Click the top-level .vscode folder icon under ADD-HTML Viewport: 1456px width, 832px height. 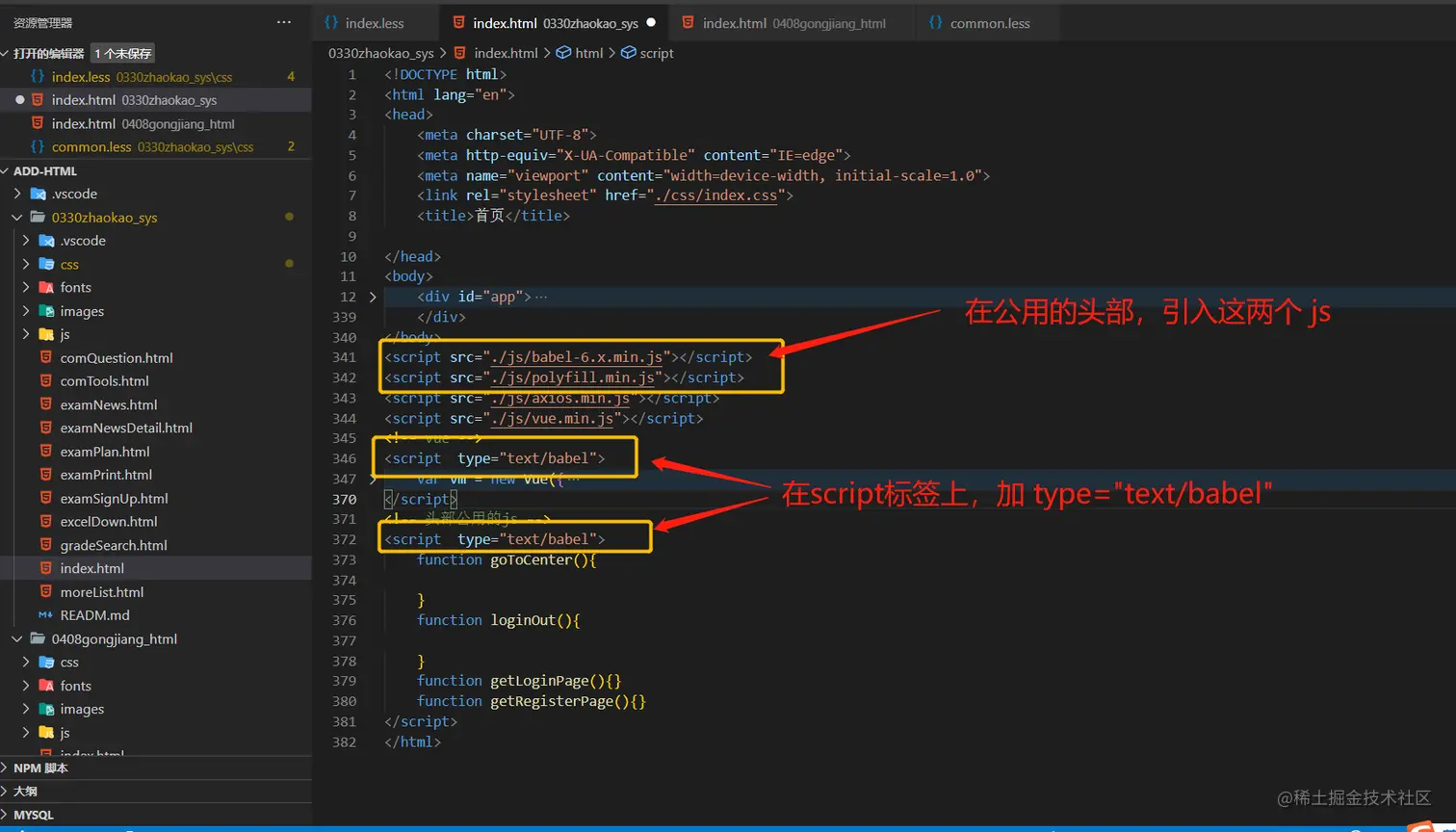tap(38, 194)
